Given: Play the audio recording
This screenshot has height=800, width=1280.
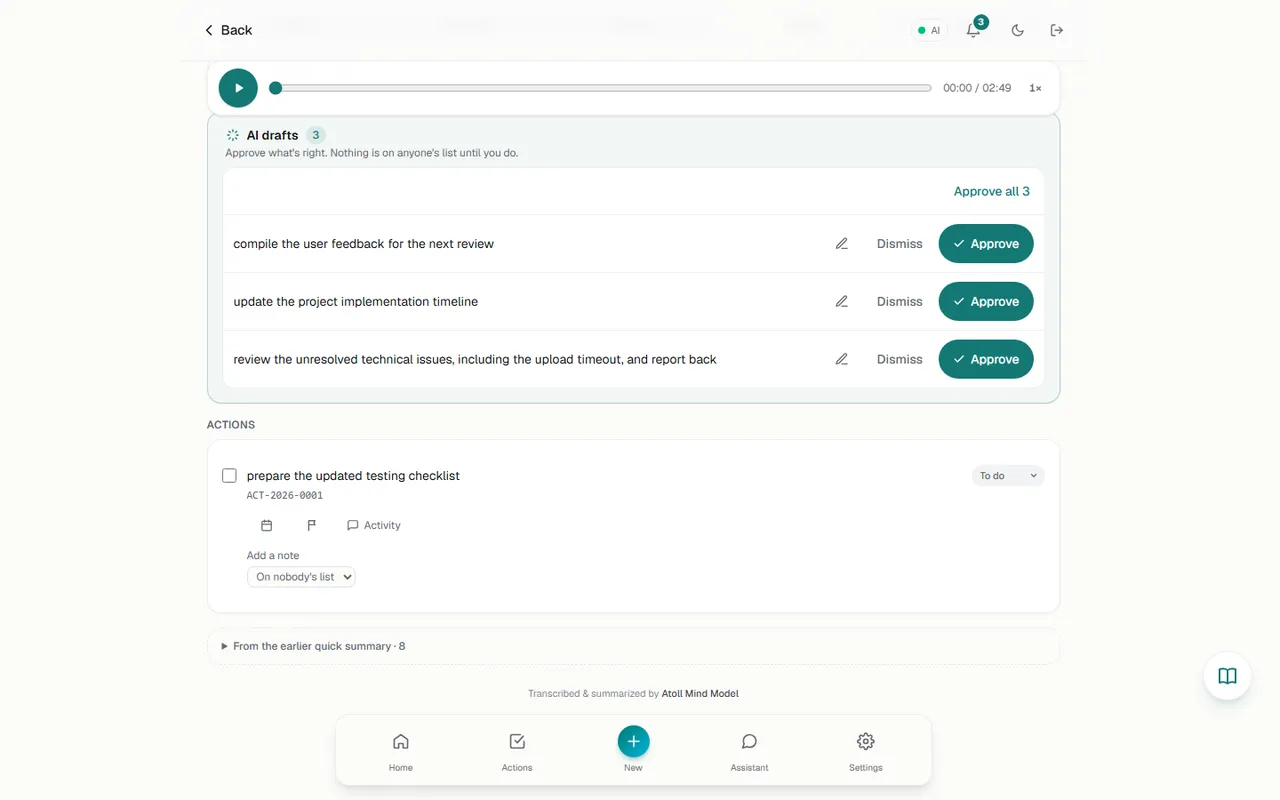Looking at the screenshot, I should (238, 88).
